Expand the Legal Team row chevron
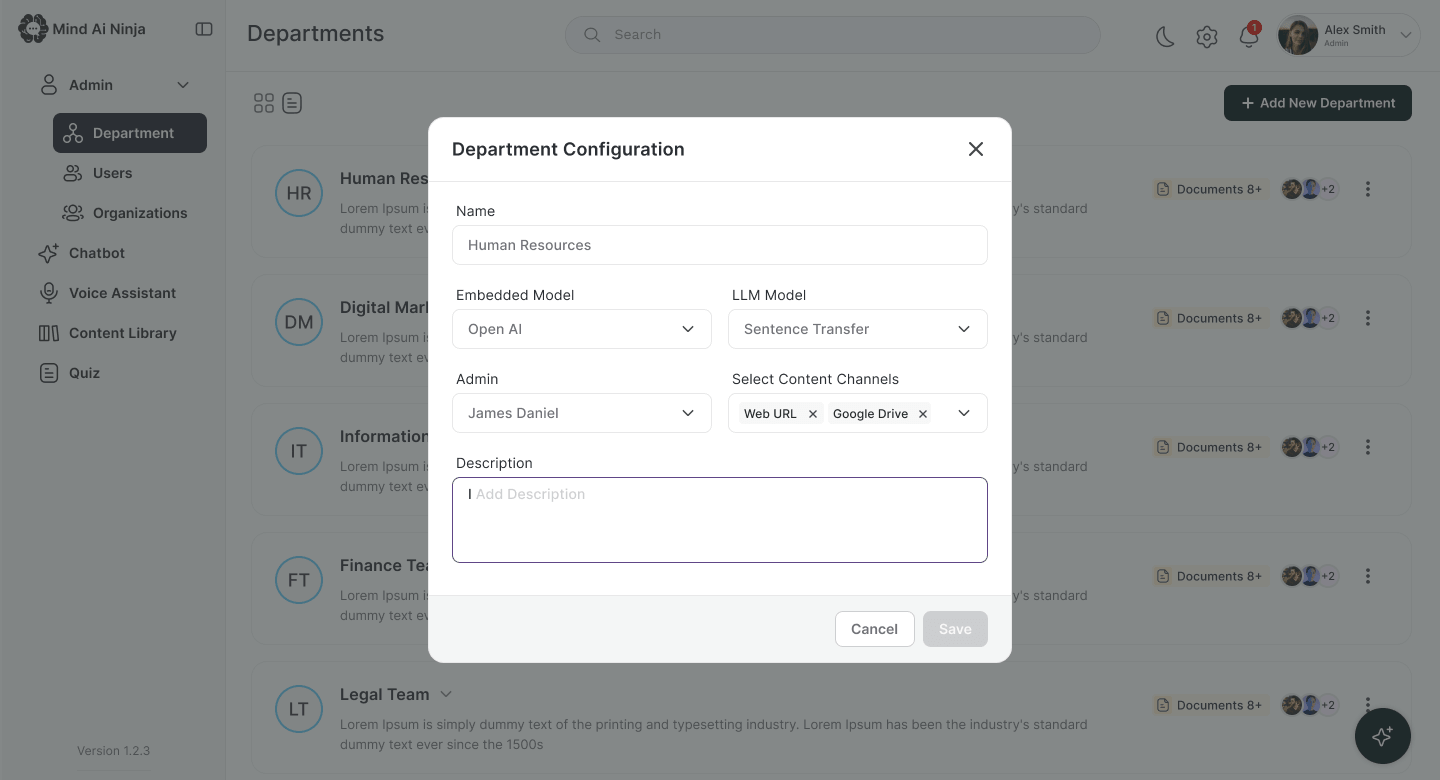The image size is (1440, 780). (x=446, y=694)
